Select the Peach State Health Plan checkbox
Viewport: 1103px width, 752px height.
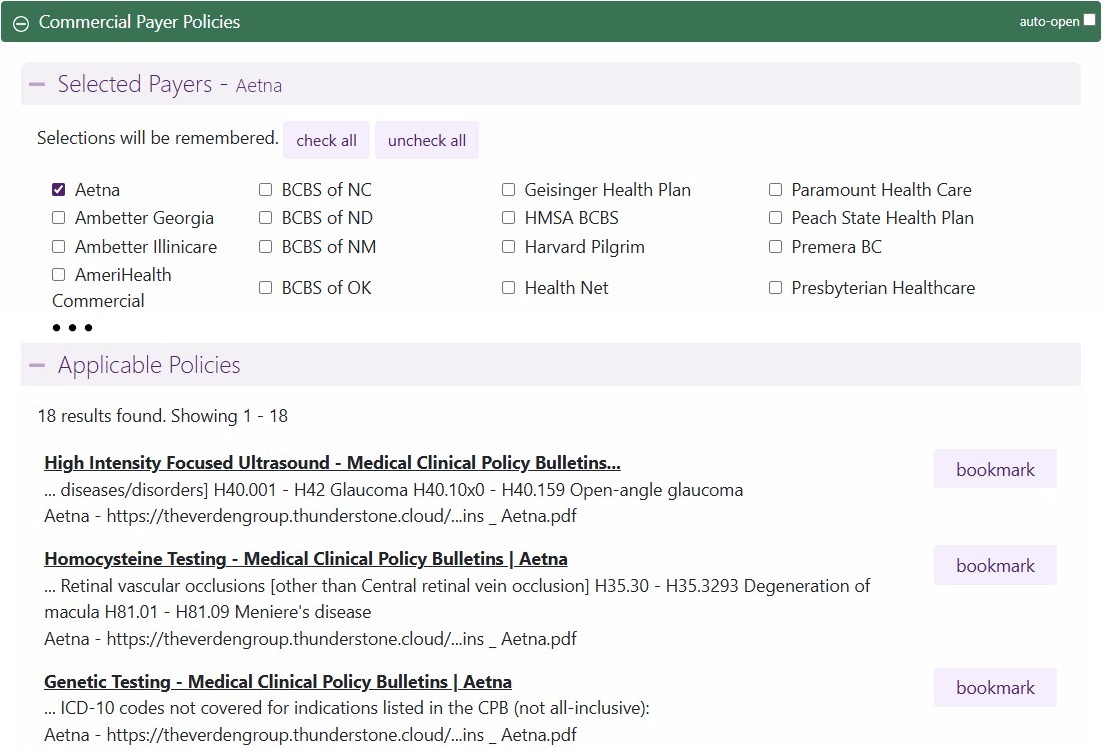(x=775, y=217)
